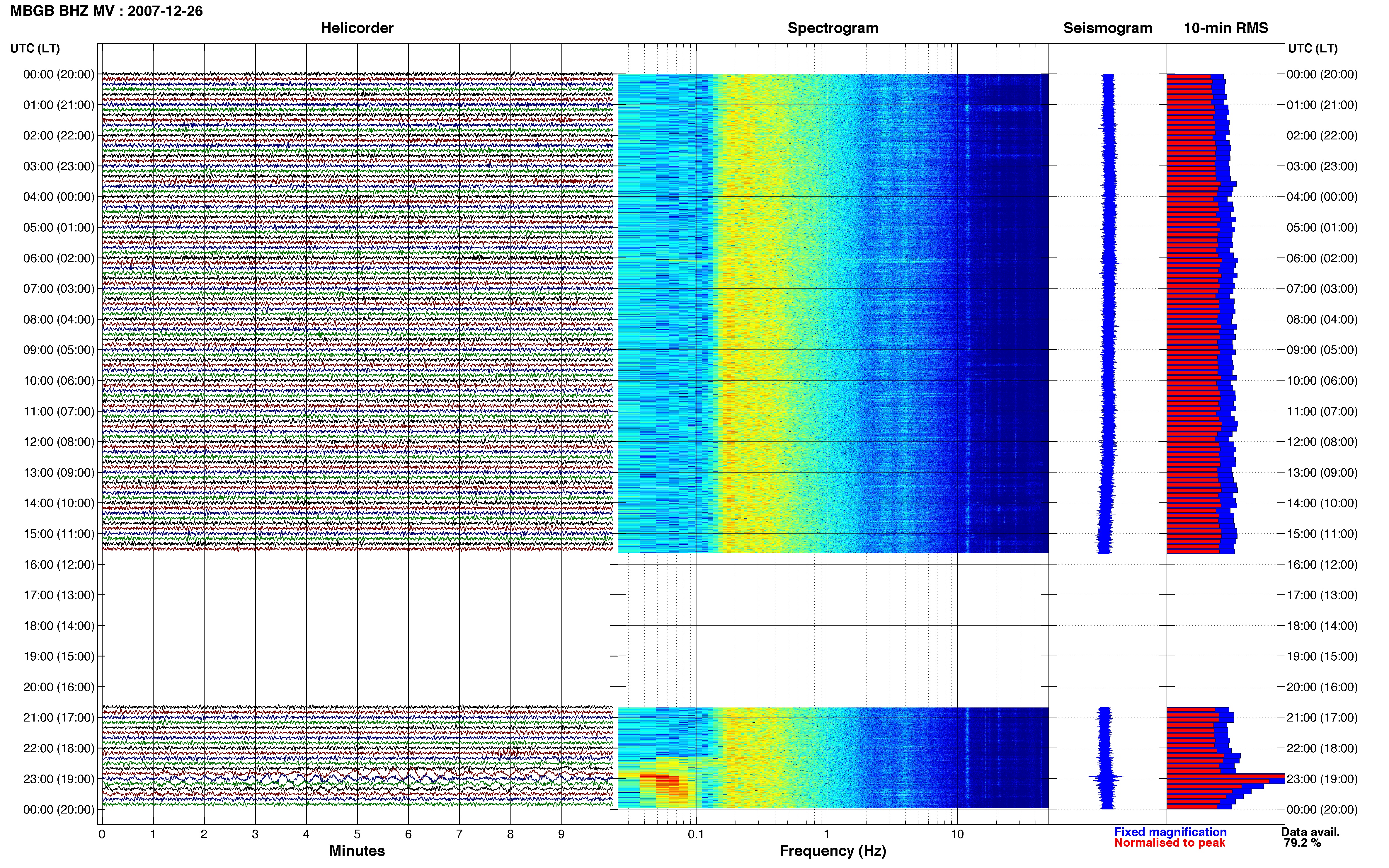
Task: Click minute tick label 3
Action: point(255,835)
